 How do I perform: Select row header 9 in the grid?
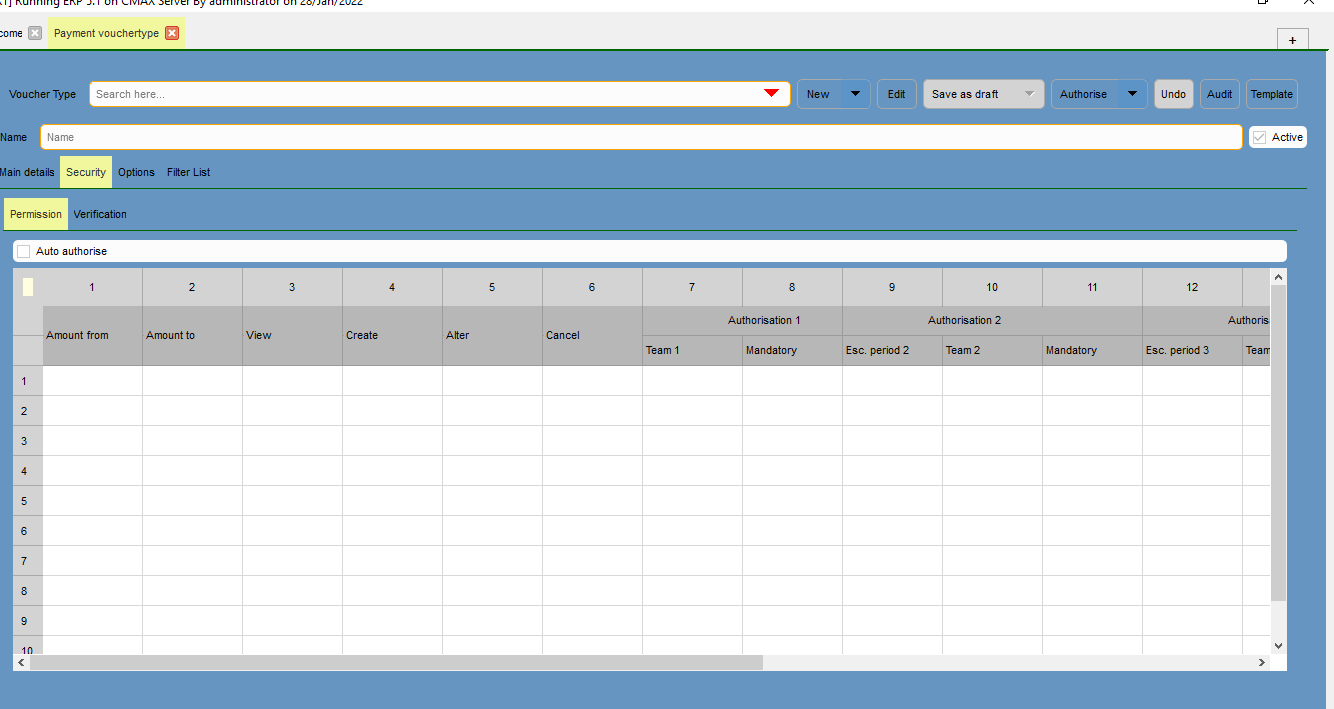[x=27, y=621]
